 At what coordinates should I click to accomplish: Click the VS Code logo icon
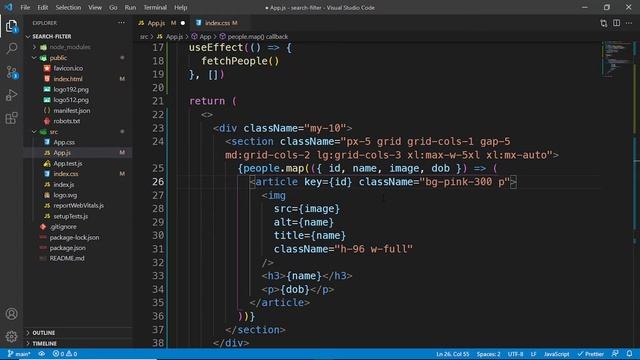(8, 7)
